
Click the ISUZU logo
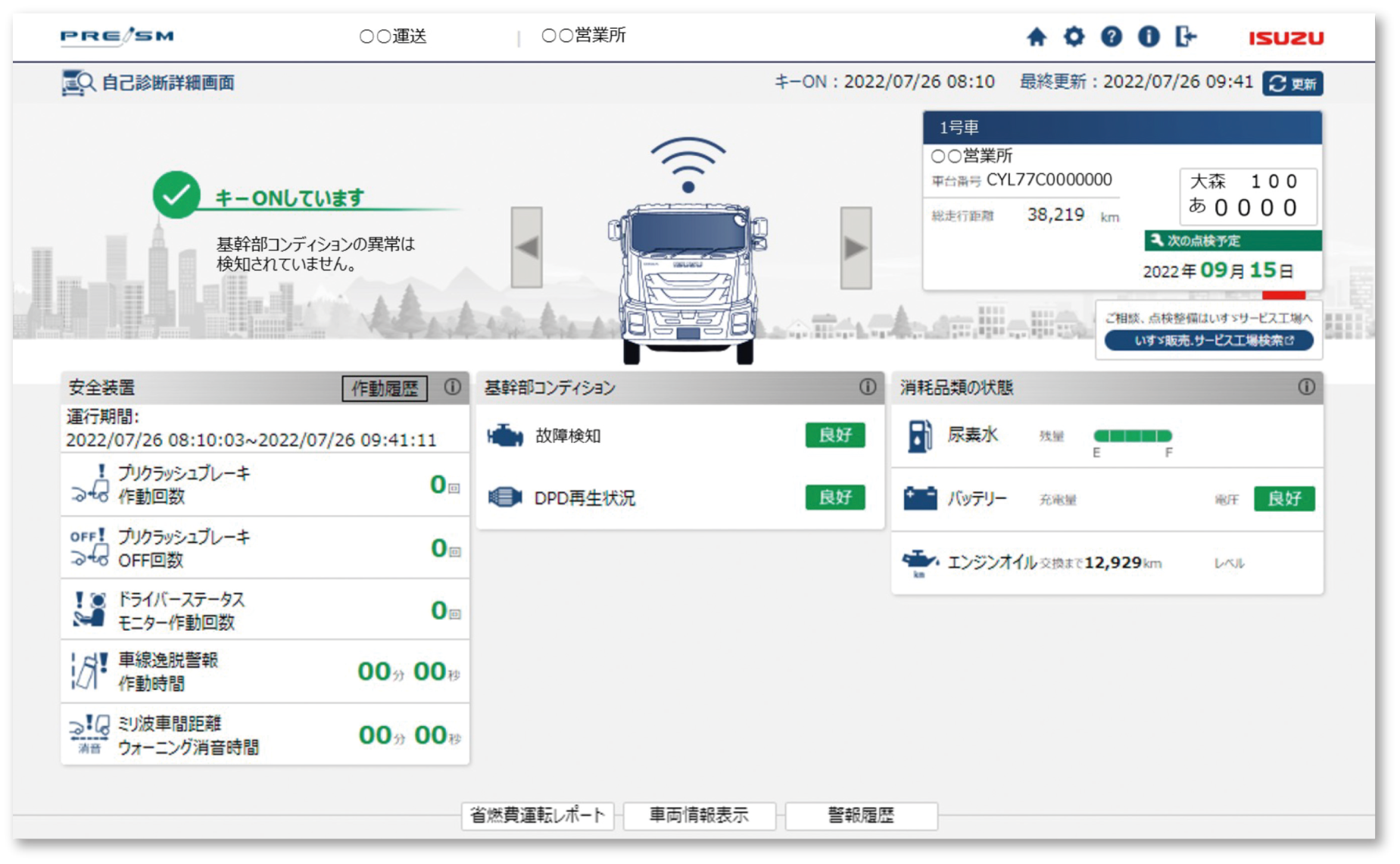(x=1286, y=38)
